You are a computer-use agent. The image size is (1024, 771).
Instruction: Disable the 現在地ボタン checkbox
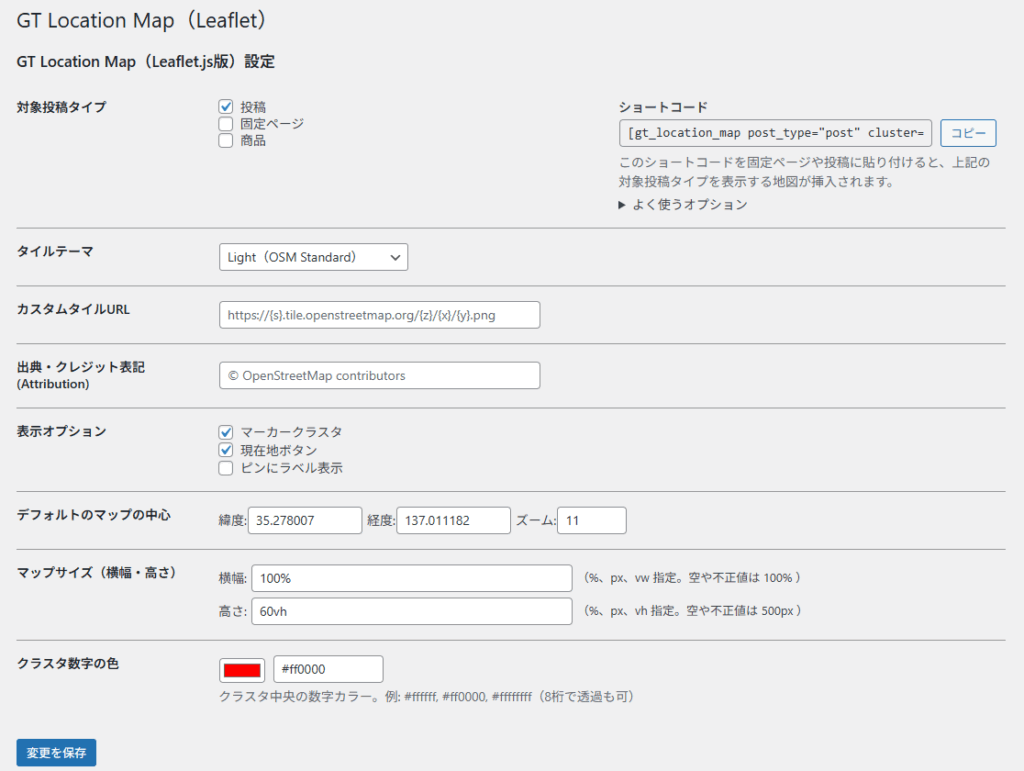226,450
